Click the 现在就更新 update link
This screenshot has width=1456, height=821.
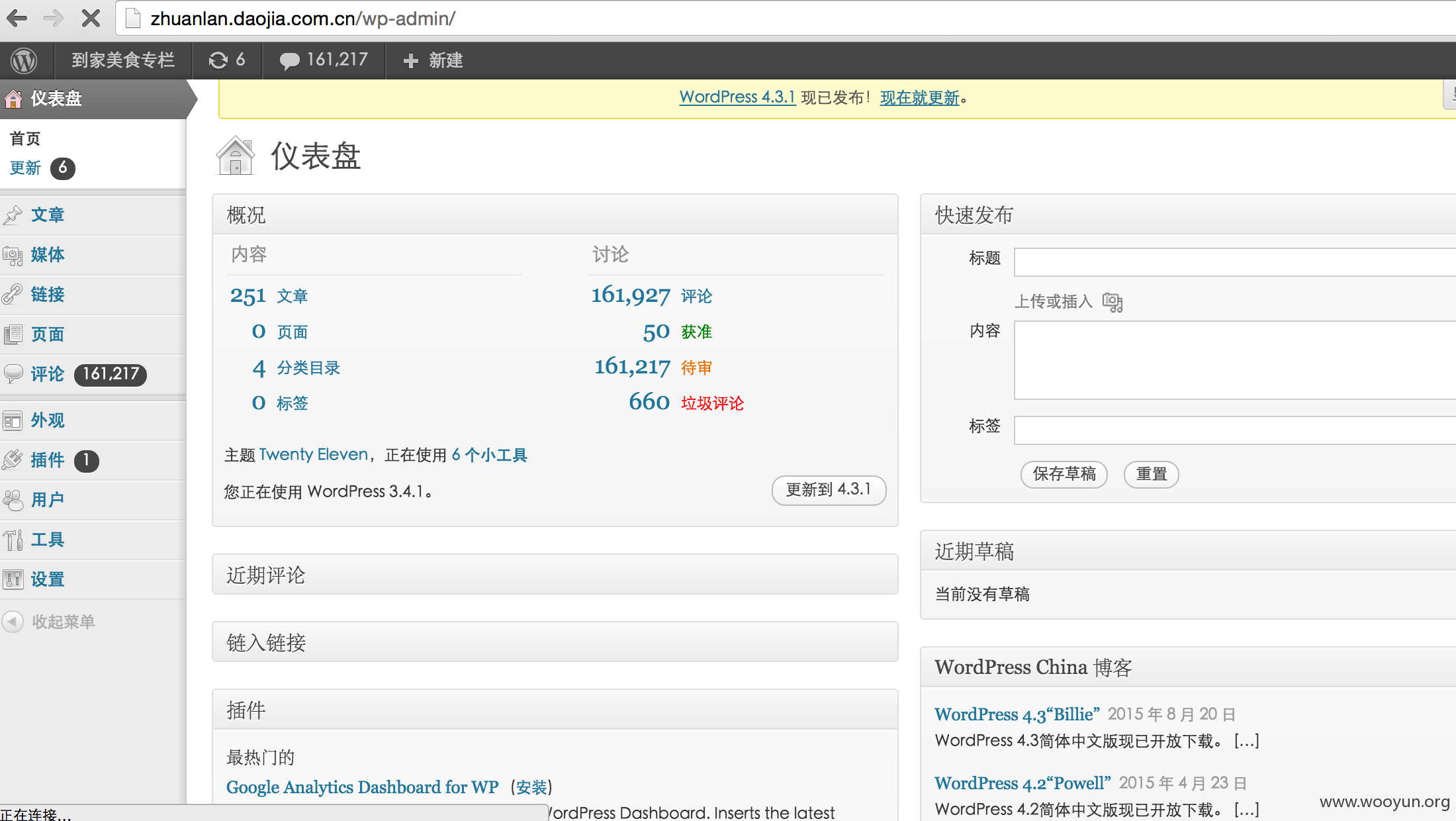[x=919, y=98]
